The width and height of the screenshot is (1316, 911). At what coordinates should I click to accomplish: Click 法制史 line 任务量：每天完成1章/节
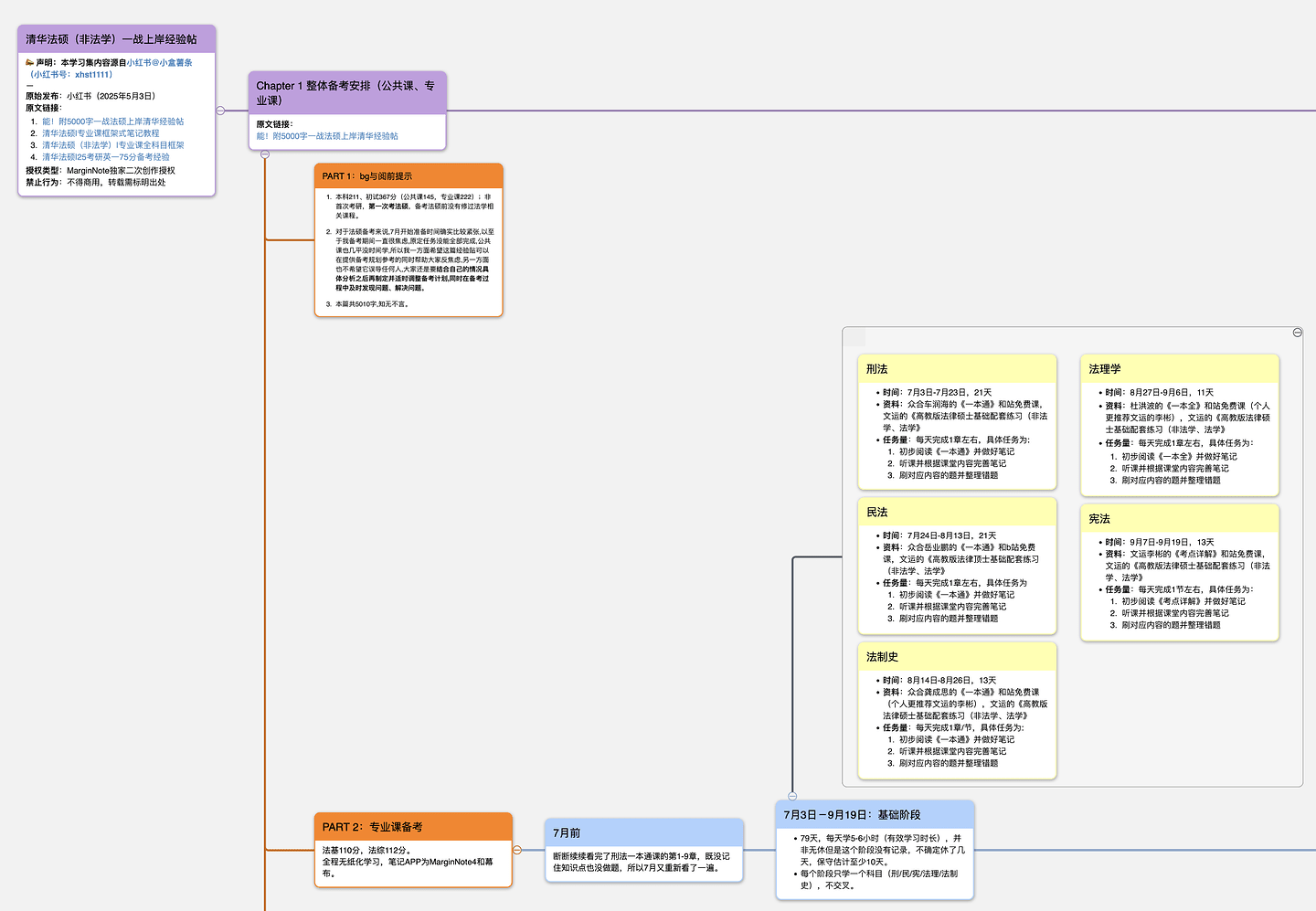953,728
